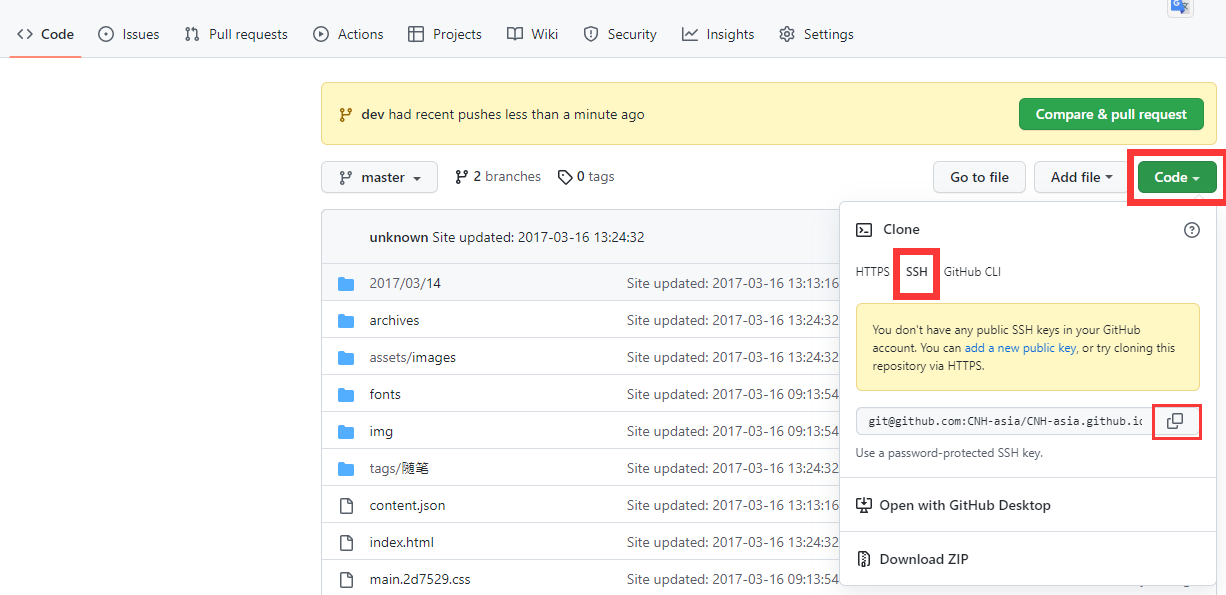Select the GitHub CLI clone option
1226x595 pixels.
(972, 272)
